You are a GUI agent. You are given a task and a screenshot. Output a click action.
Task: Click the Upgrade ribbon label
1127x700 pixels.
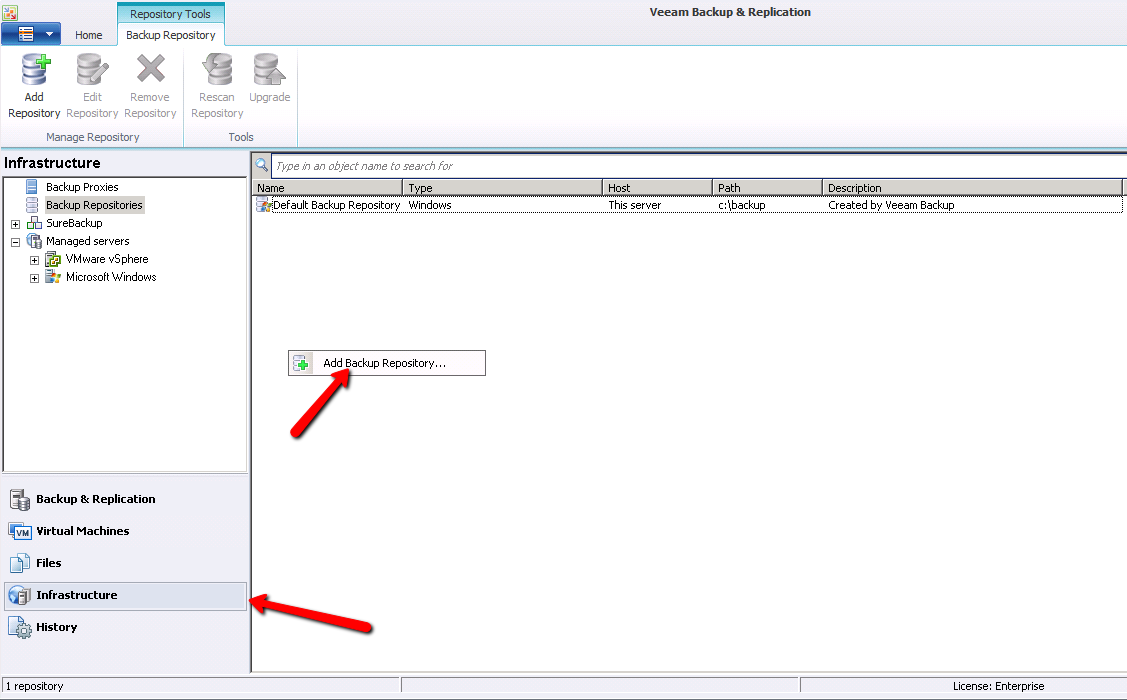[x=270, y=97]
